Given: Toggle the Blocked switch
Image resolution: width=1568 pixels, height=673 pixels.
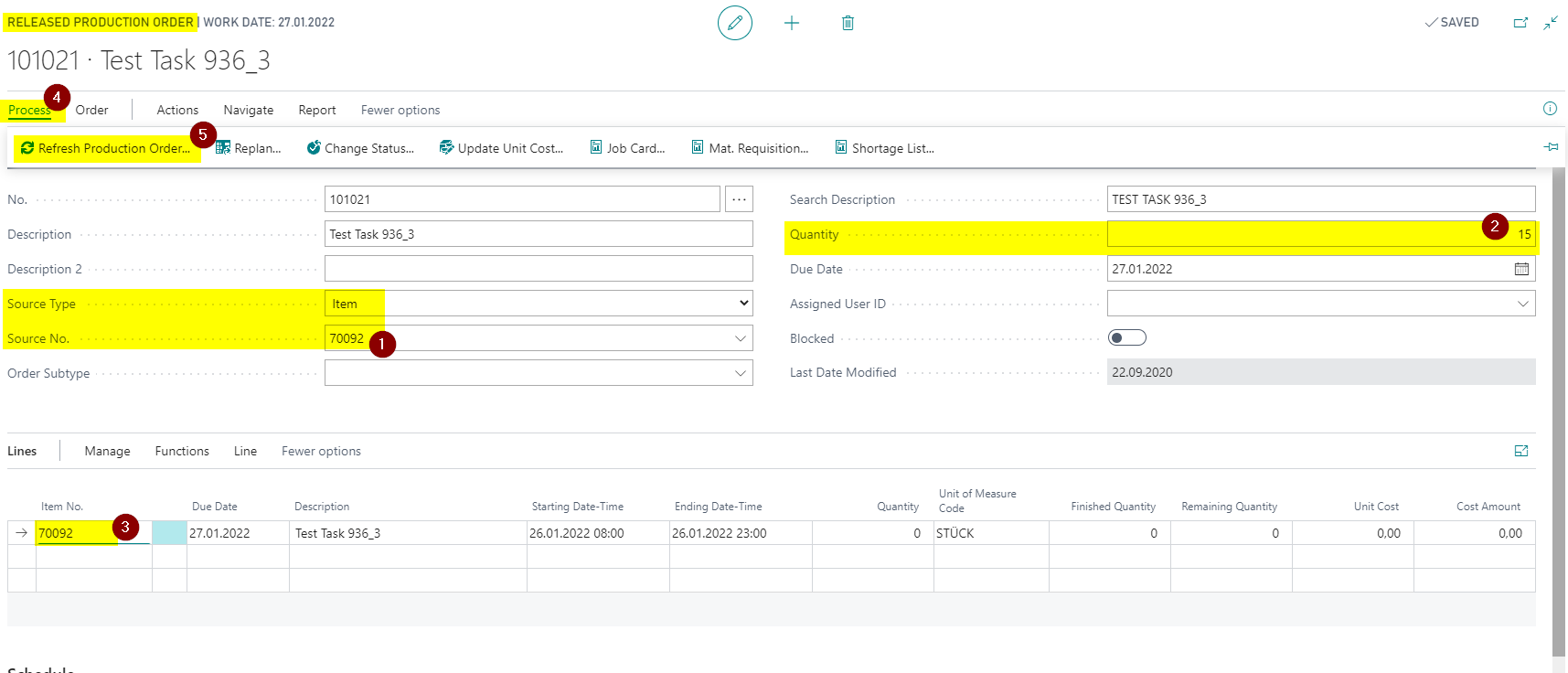Looking at the screenshot, I should 1126,338.
